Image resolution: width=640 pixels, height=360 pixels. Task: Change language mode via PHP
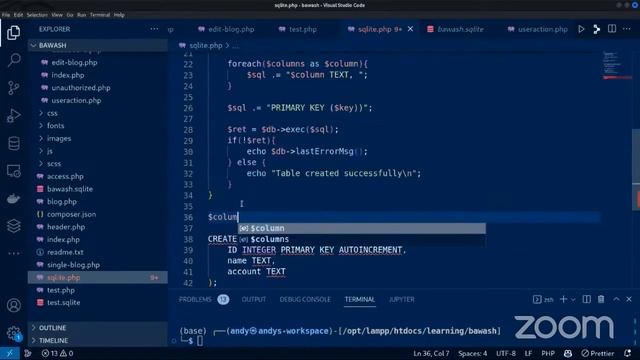(548, 353)
